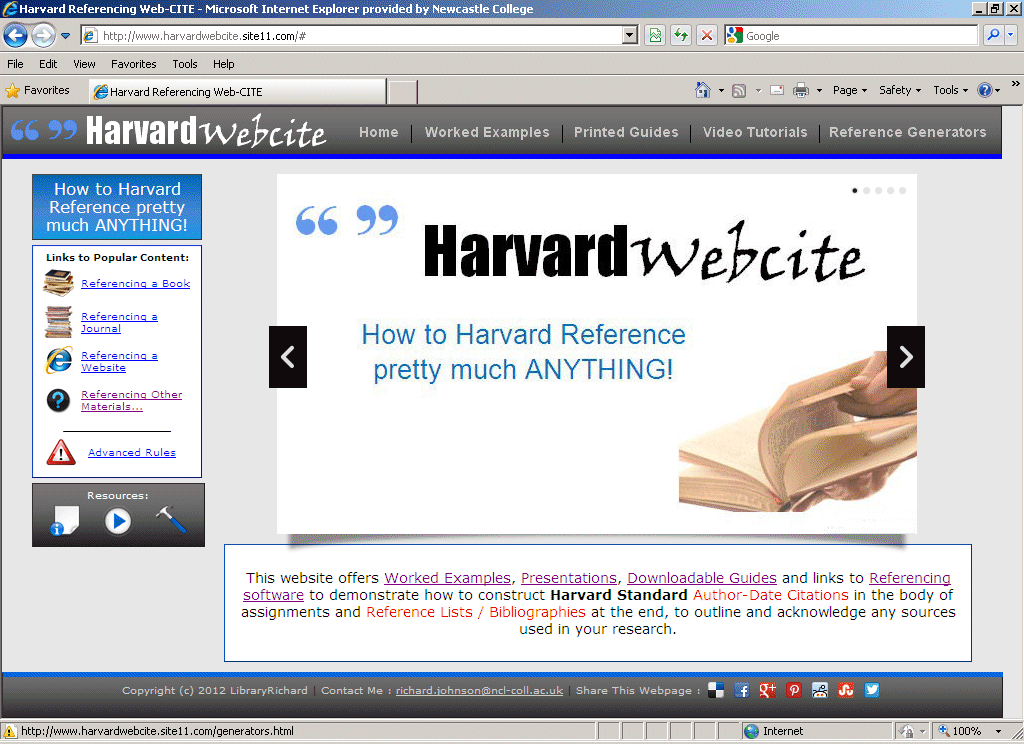This screenshot has height=744, width=1024.
Task: Expand the Print options dropdown arrow
Action: (819, 91)
